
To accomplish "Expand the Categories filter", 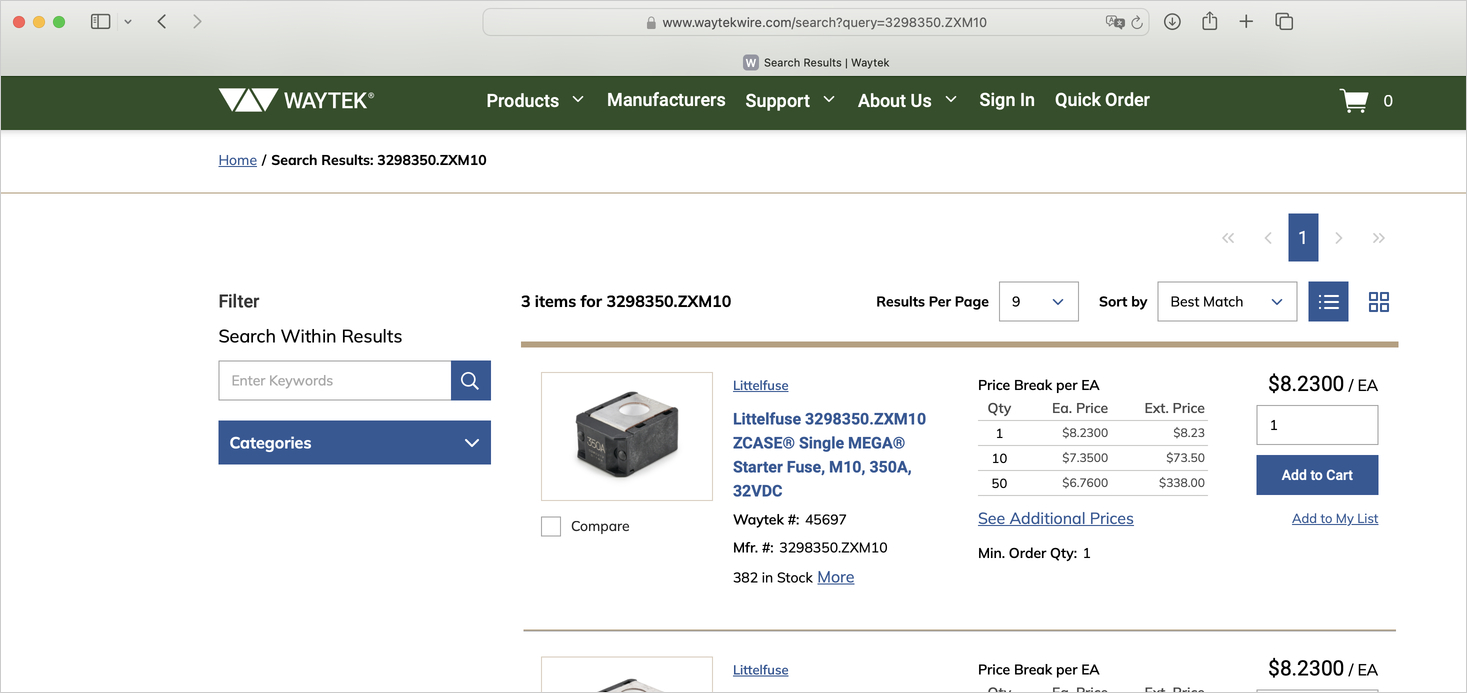I will point(354,442).
